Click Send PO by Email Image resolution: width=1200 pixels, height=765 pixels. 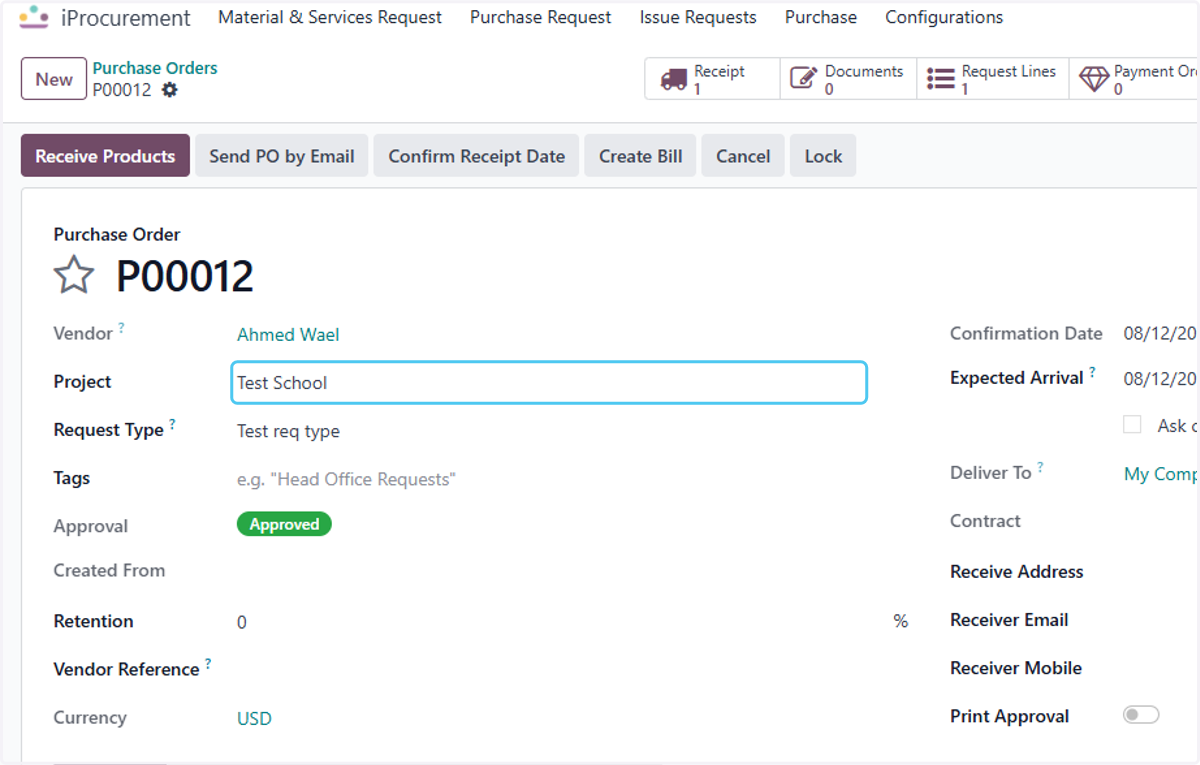pyautogui.click(x=282, y=156)
